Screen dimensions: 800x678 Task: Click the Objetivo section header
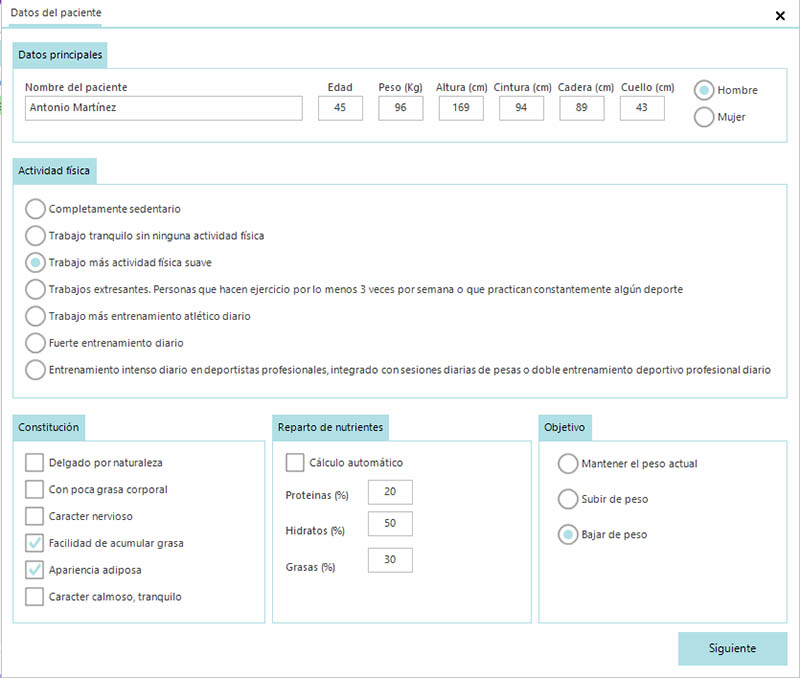pyautogui.click(x=565, y=428)
